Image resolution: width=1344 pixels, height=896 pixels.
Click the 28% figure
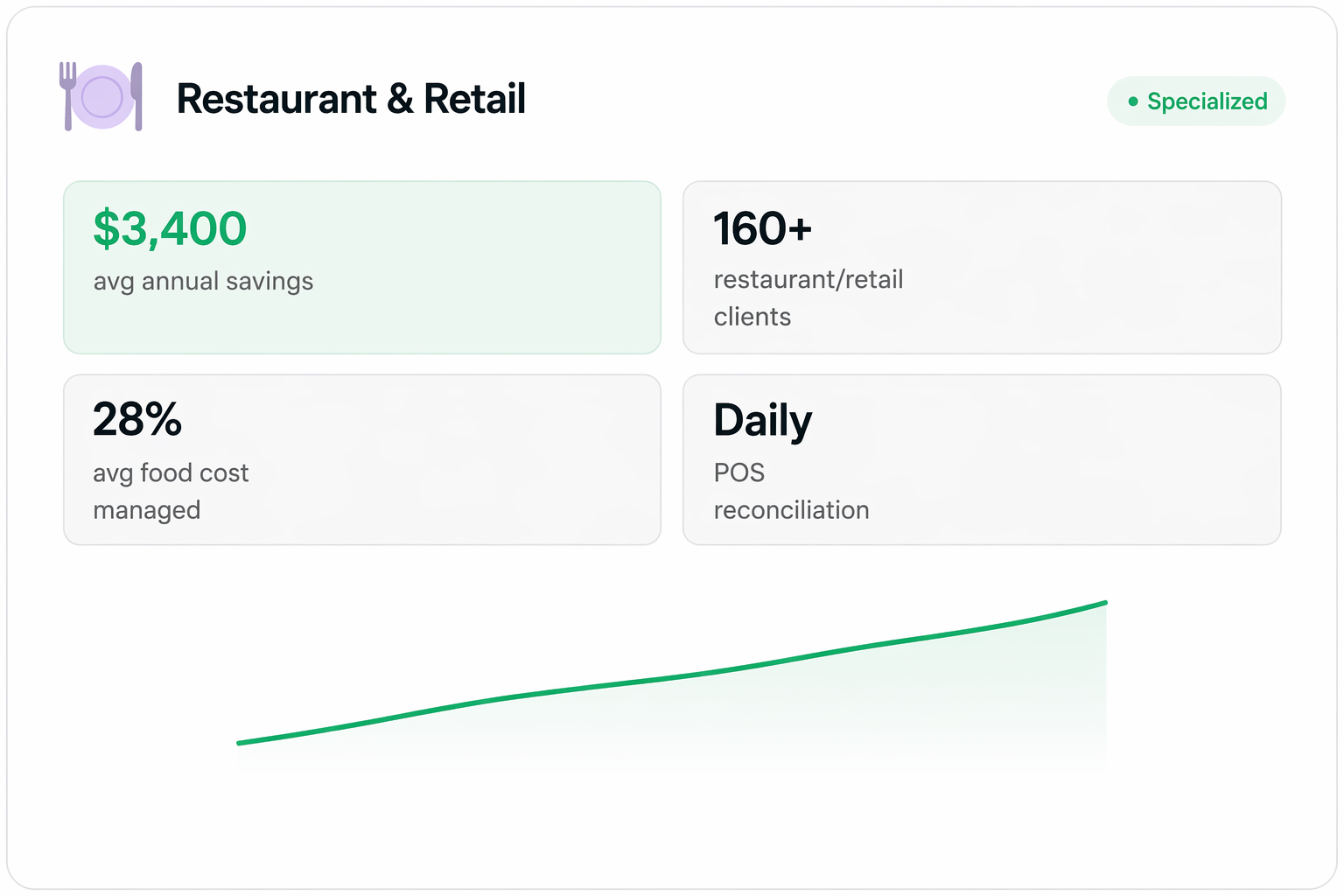click(137, 419)
